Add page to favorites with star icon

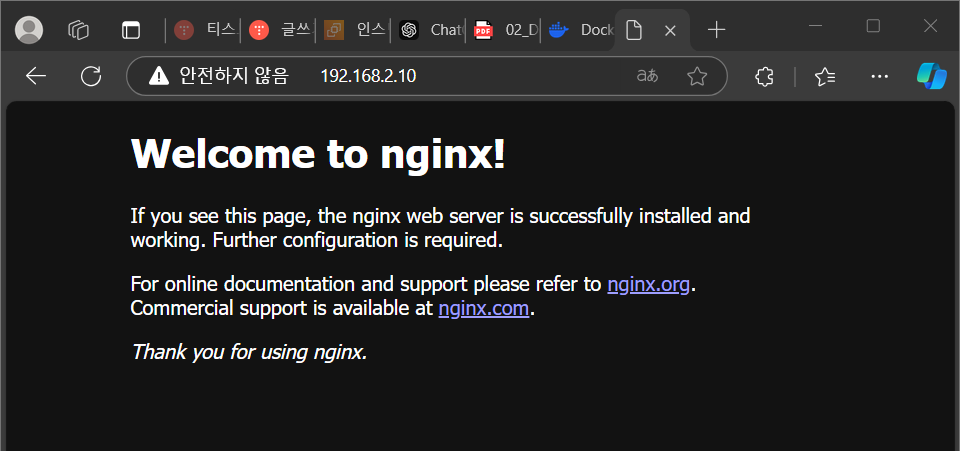[x=697, y=76]
